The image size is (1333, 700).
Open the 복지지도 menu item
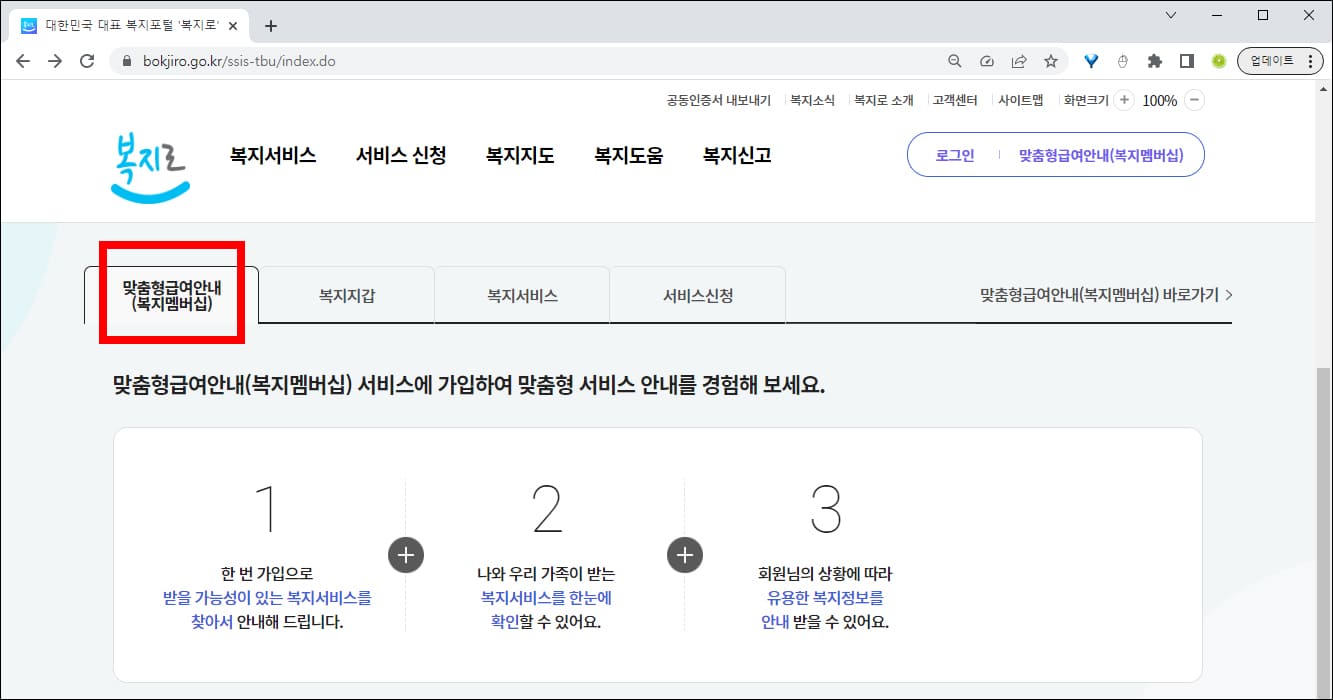[519, 155]
